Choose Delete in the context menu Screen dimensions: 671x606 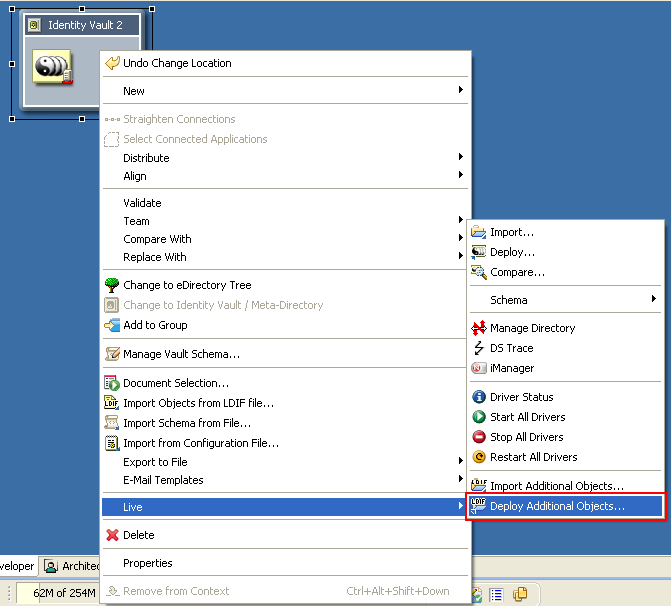[x=286, y=535]
